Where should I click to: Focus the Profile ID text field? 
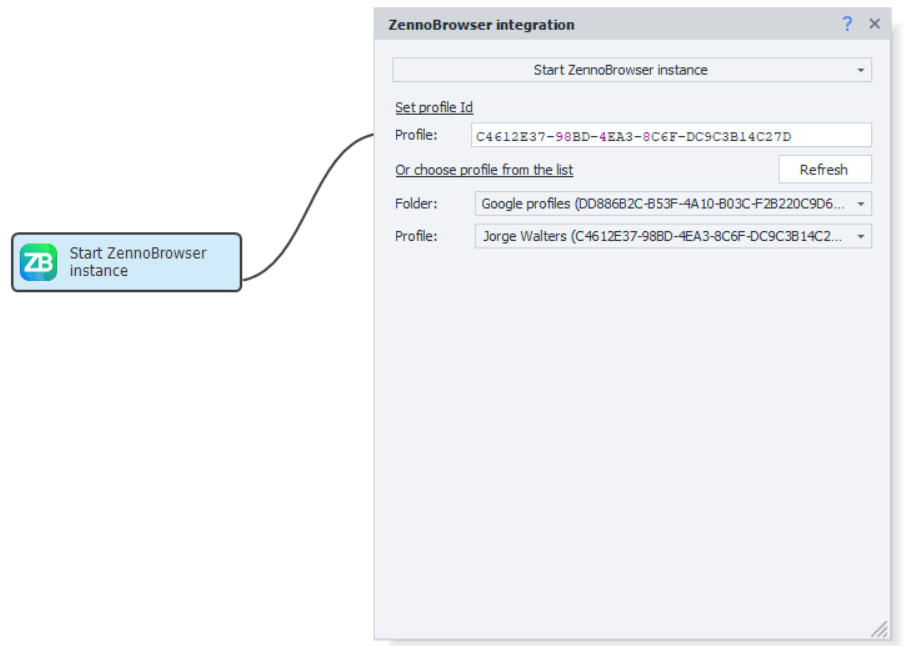(670, 136)
